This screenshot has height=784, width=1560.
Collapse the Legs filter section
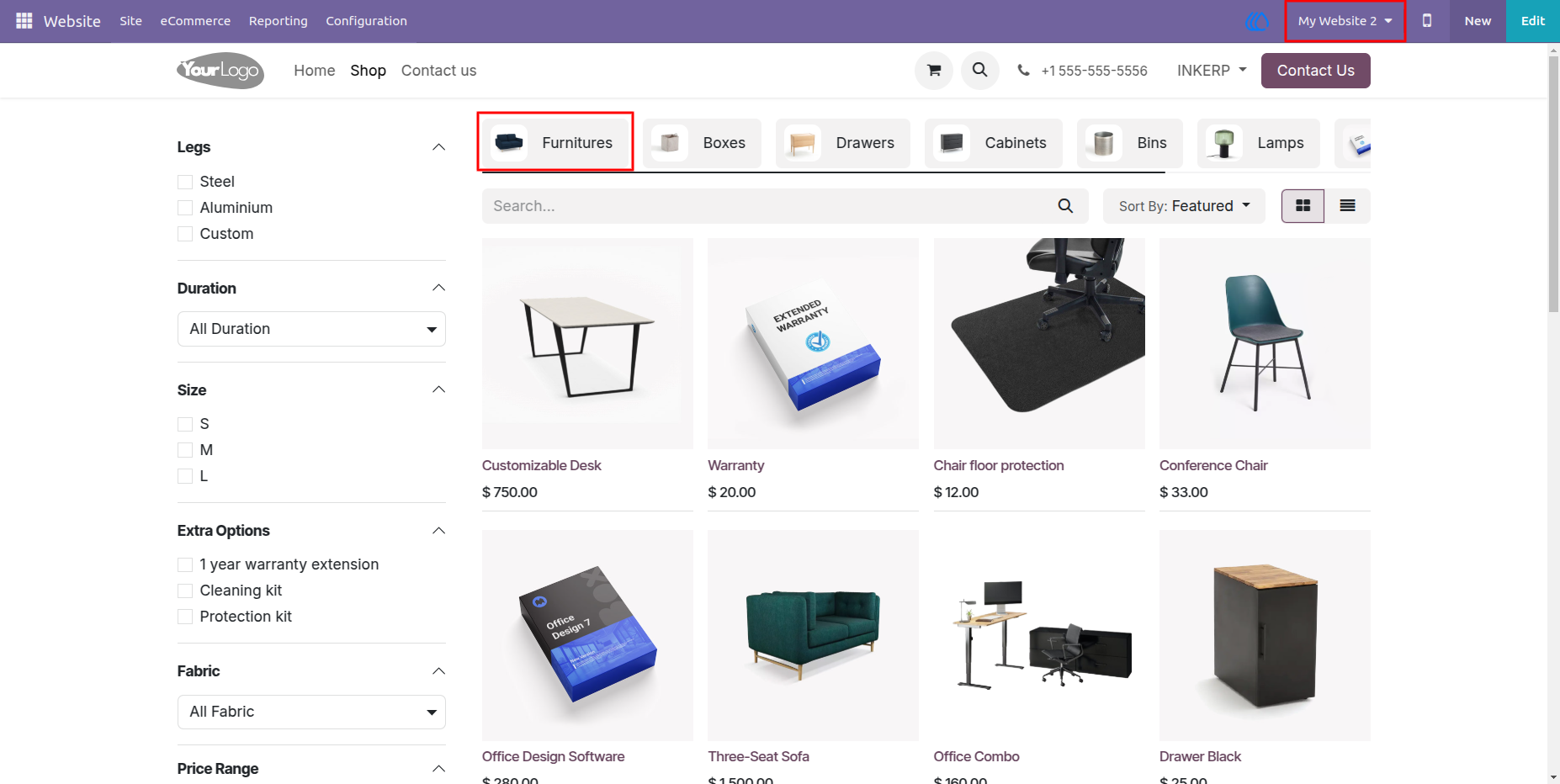438,147
